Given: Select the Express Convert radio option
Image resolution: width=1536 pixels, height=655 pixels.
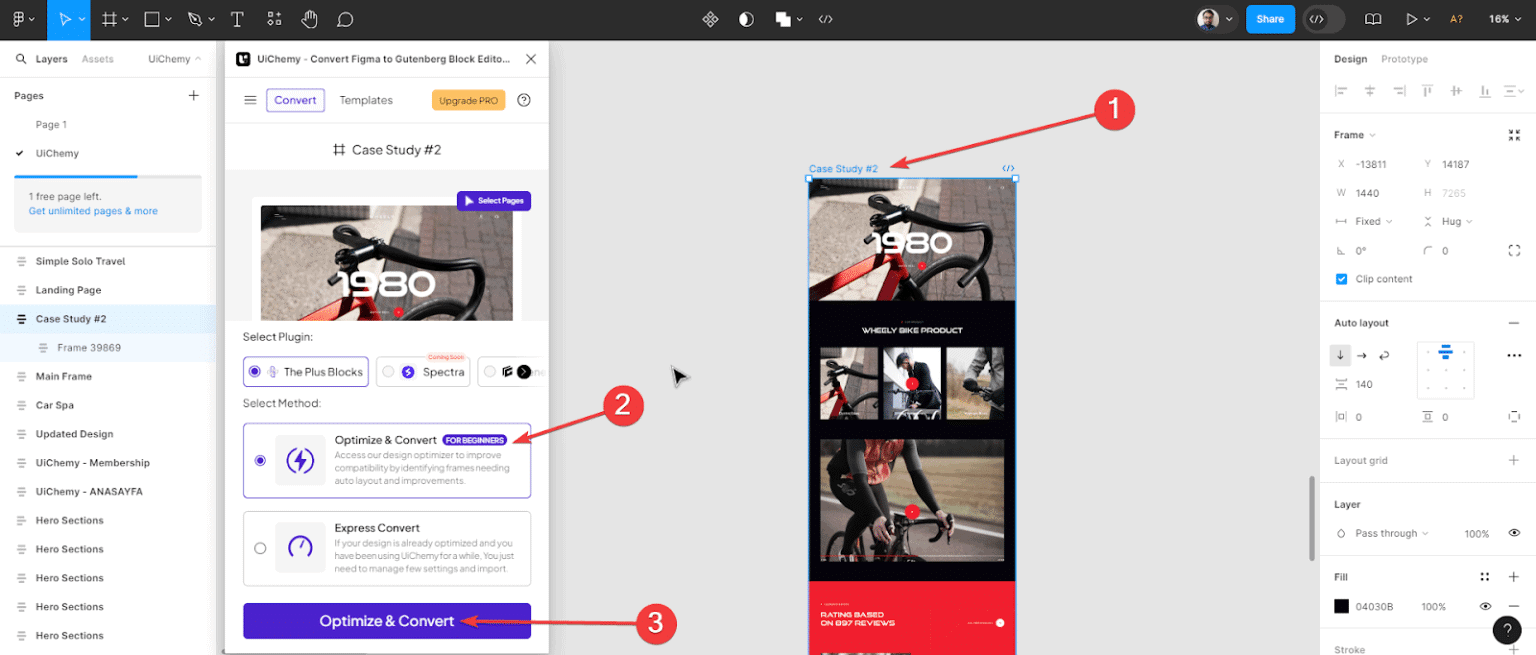Looking at the screenshot, I should (x=260, y=548).
